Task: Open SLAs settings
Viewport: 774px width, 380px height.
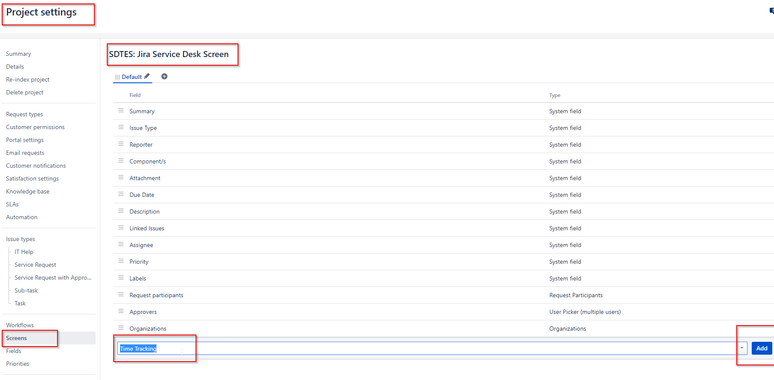Action: (12, 204)
